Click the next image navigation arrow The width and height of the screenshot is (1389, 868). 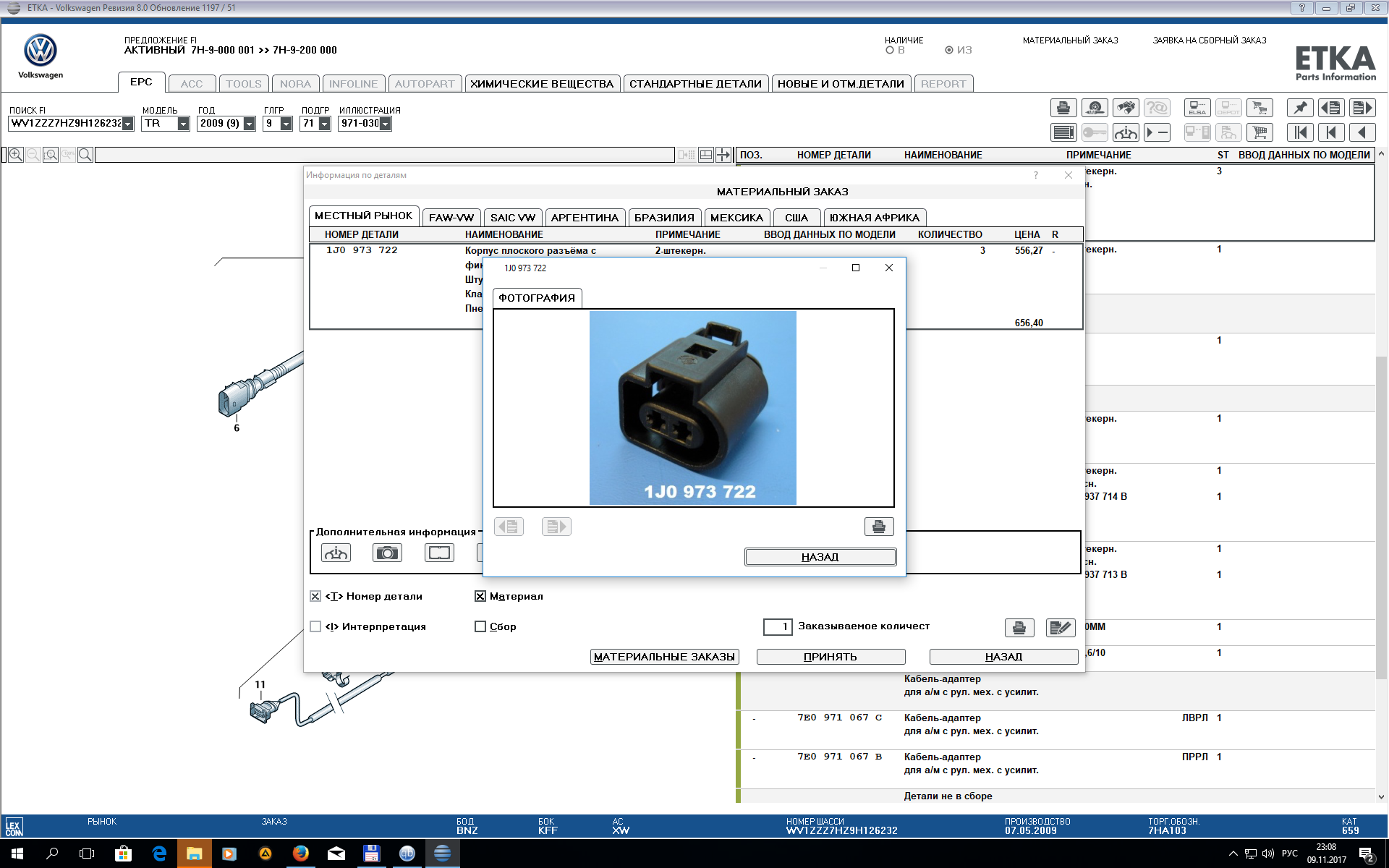555,526
